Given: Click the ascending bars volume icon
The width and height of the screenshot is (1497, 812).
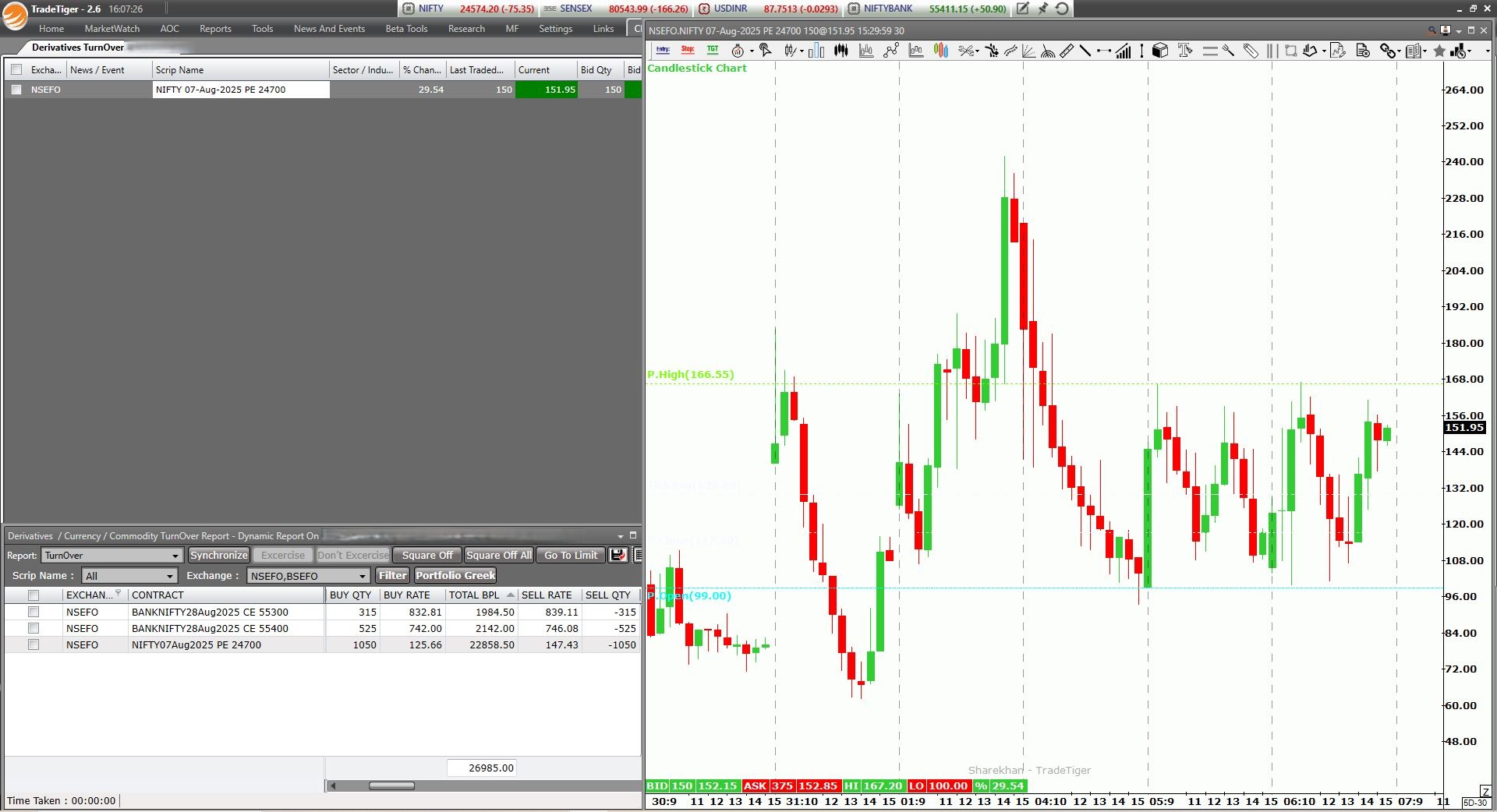Looking at the screenshot, I should [x=1123, y=51].
